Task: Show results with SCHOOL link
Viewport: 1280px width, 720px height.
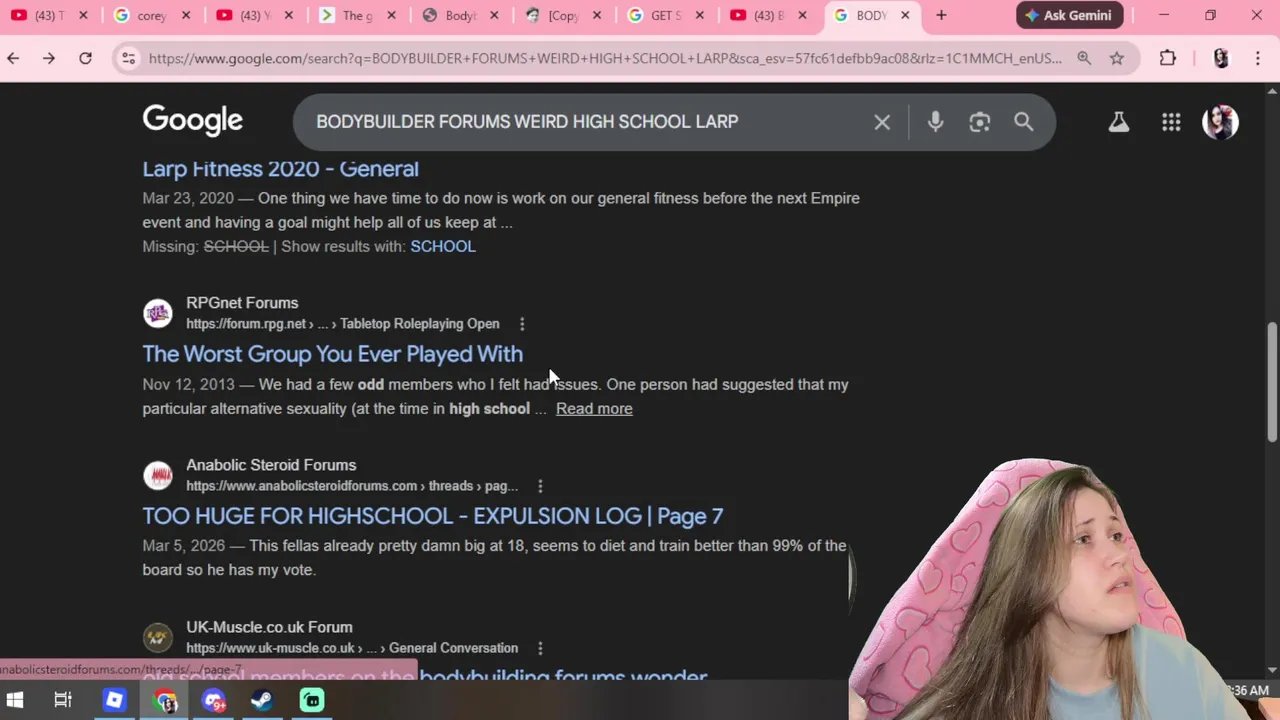Action: 443,246
